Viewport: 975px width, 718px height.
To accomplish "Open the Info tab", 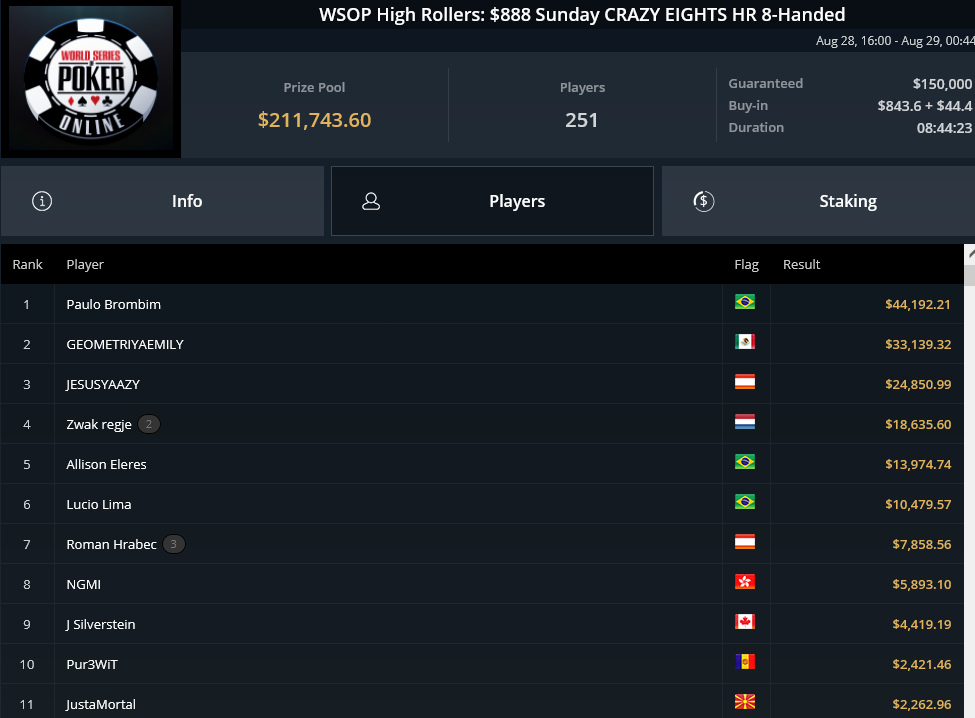I will pos(162,201).
